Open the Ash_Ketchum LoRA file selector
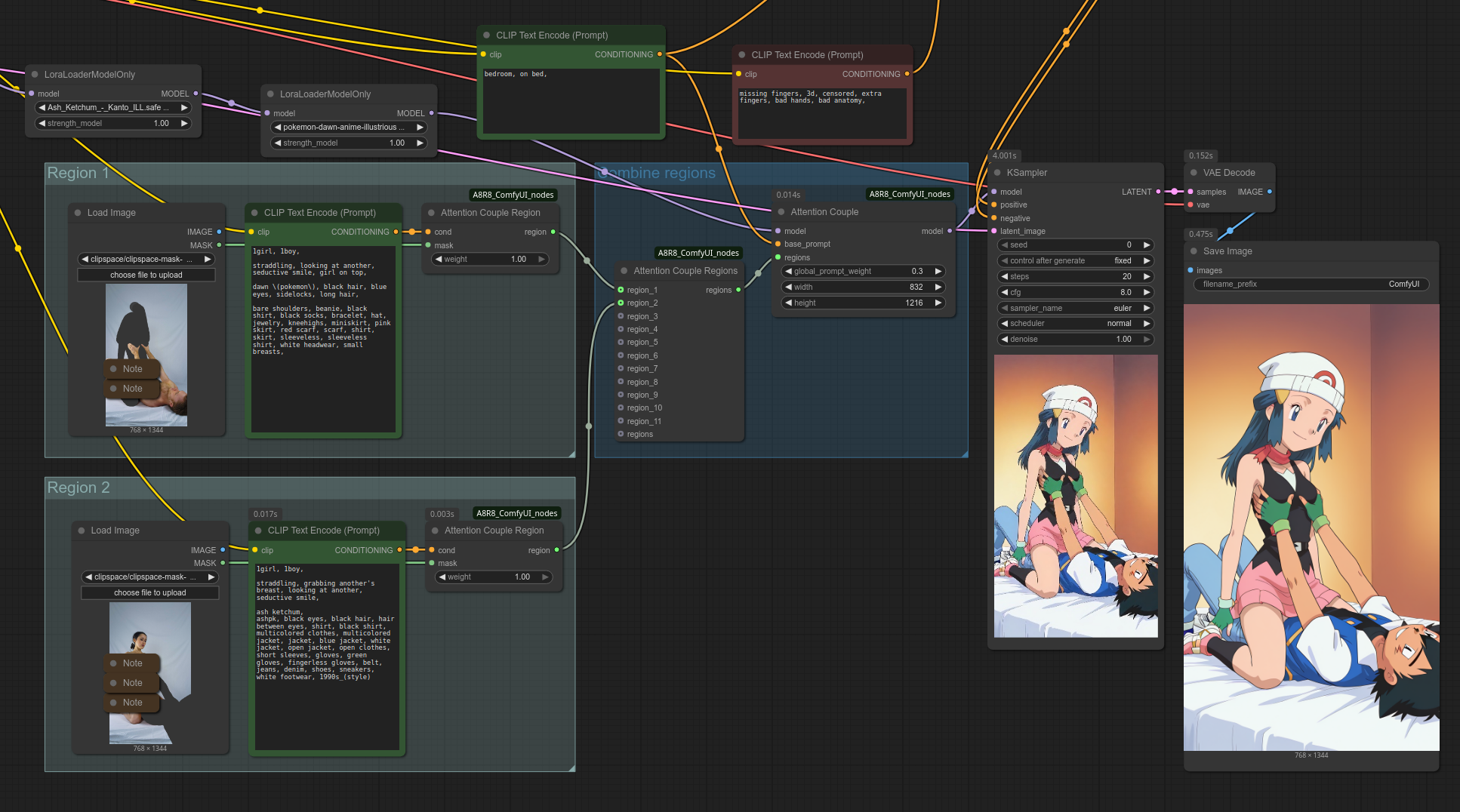 [113, 107]
